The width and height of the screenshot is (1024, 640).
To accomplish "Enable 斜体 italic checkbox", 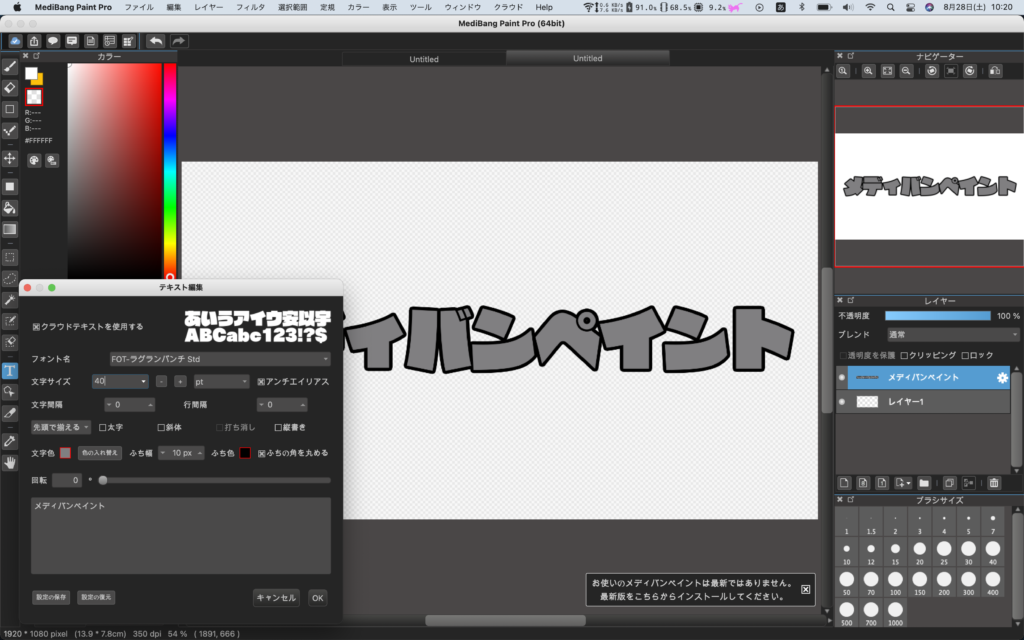I will click(x=161, y=427).
